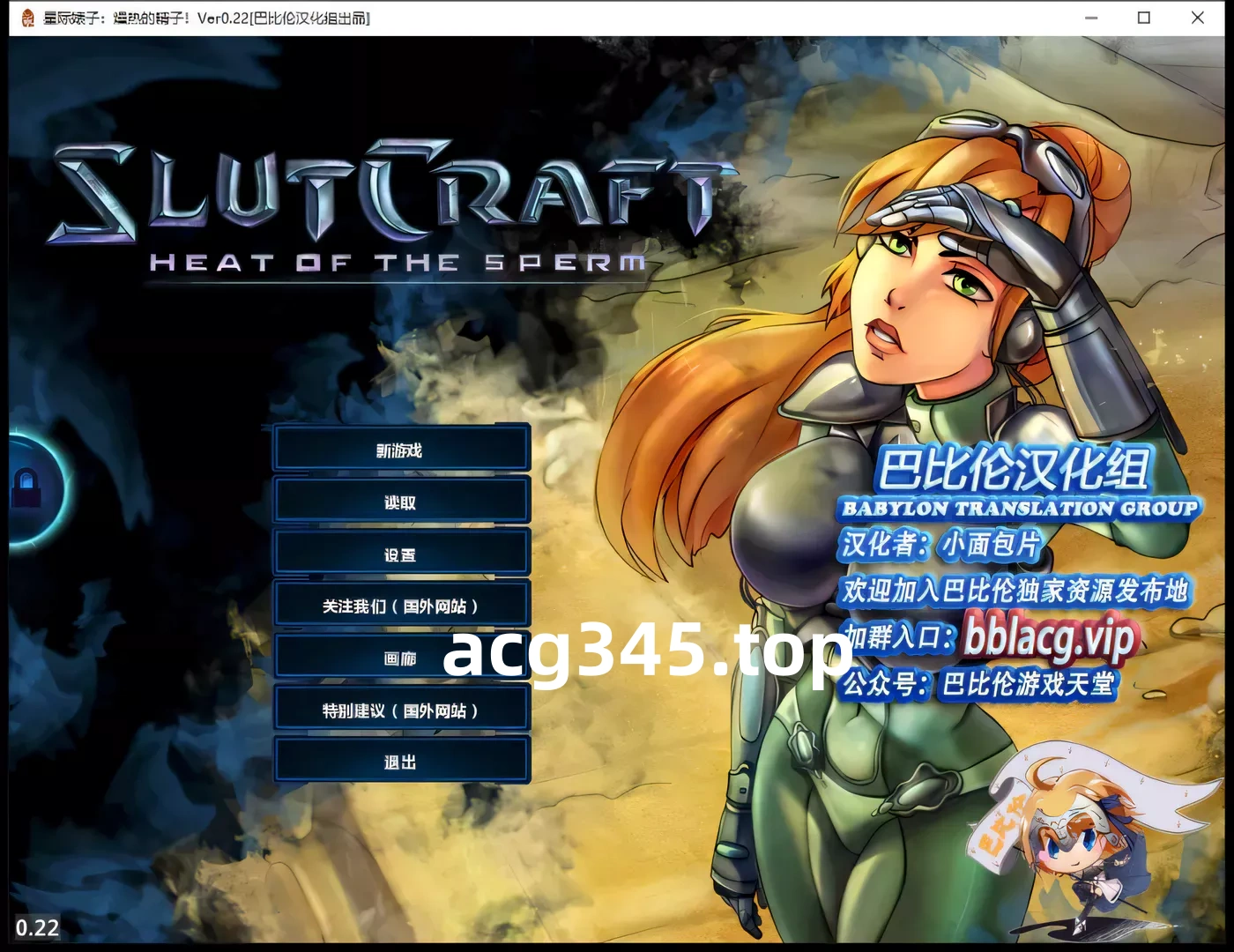Close the game window

tap(1197, 18)
